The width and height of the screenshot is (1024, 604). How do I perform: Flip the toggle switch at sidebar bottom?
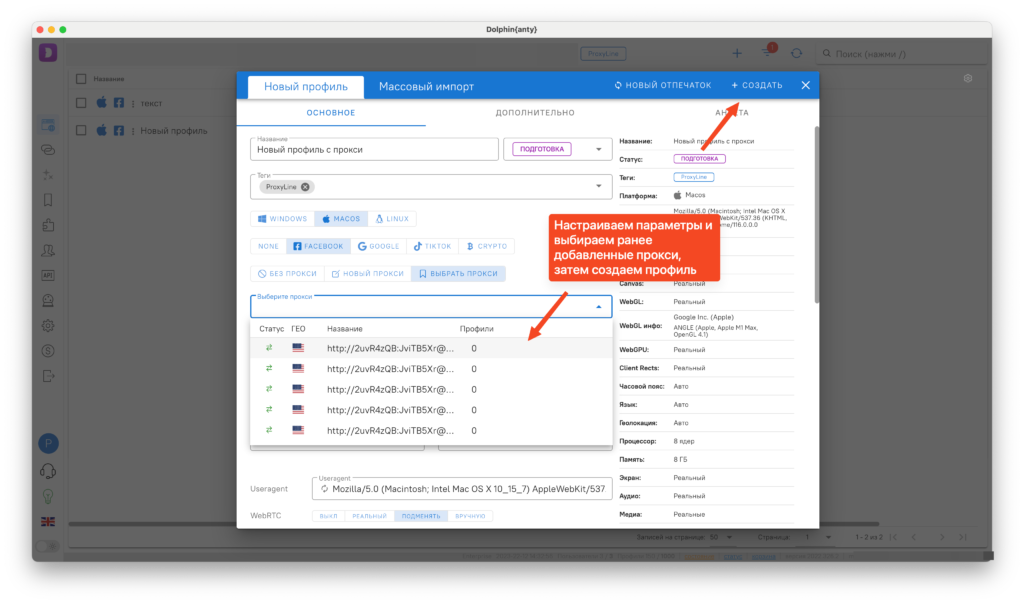coord(47,546)
